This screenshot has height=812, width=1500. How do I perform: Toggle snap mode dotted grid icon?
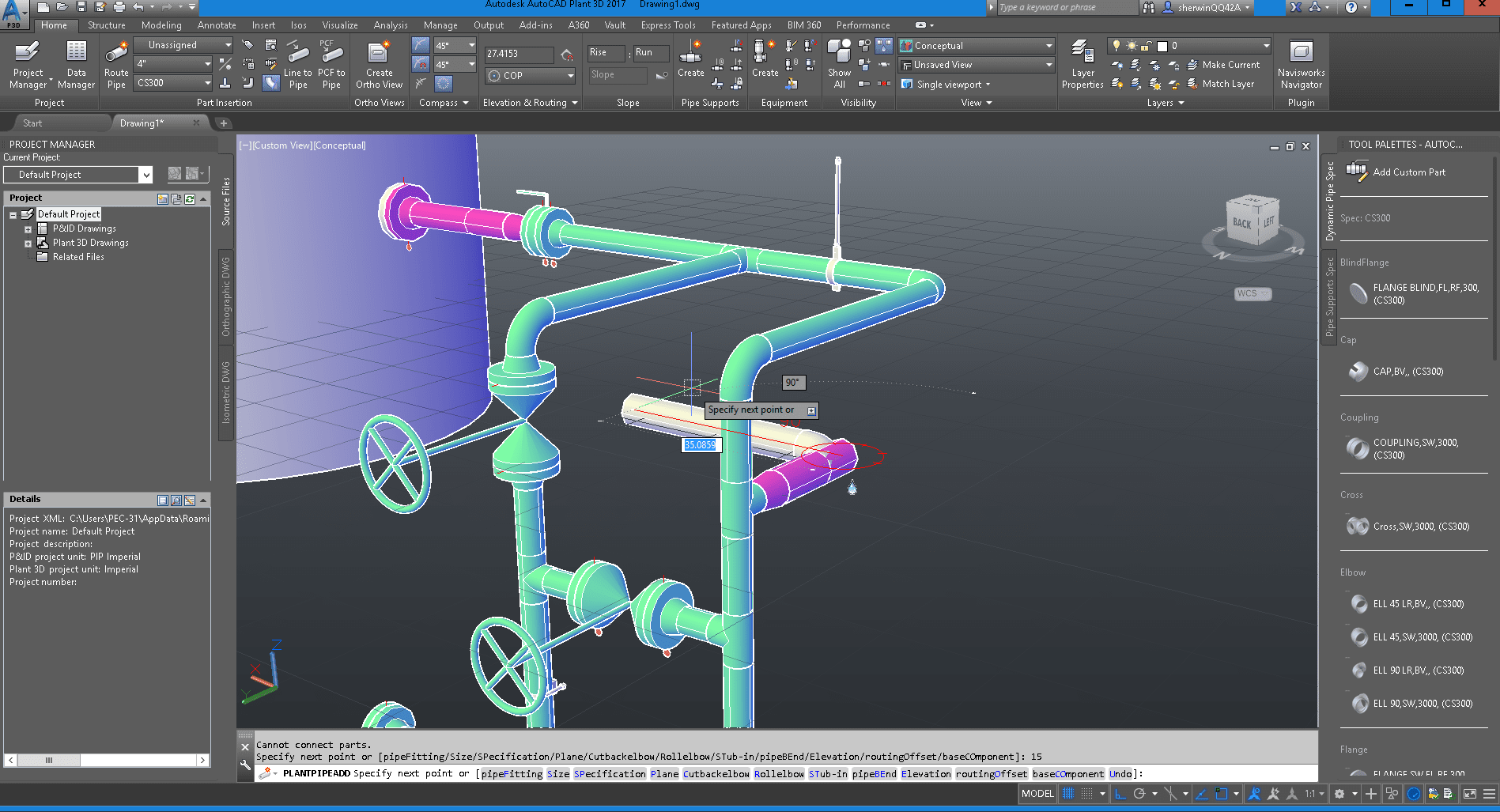tap(1087, 794)
